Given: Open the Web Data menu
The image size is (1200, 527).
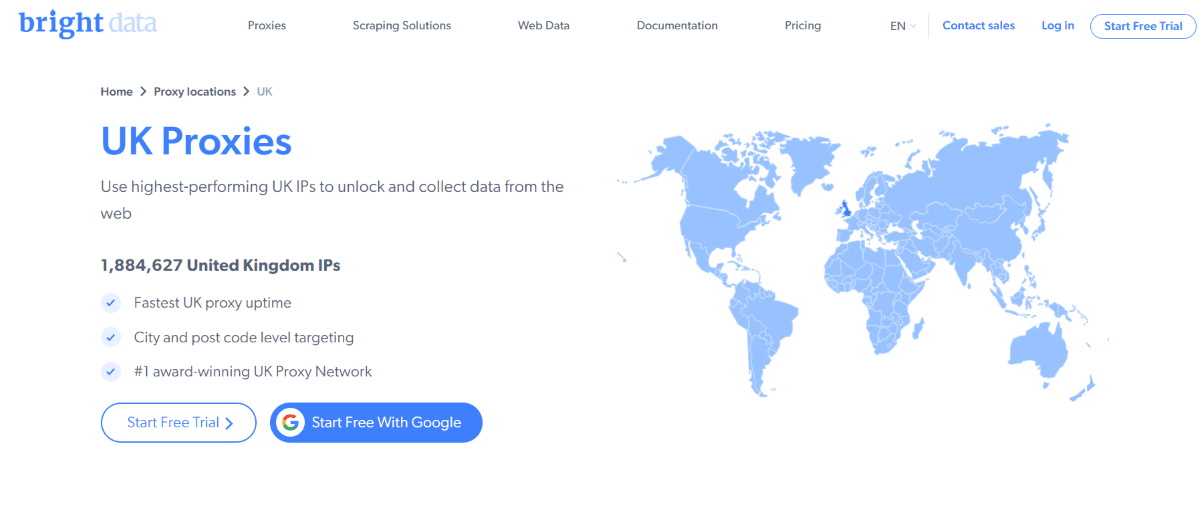Looking at the screenshot, I should (x=544, y=26).
